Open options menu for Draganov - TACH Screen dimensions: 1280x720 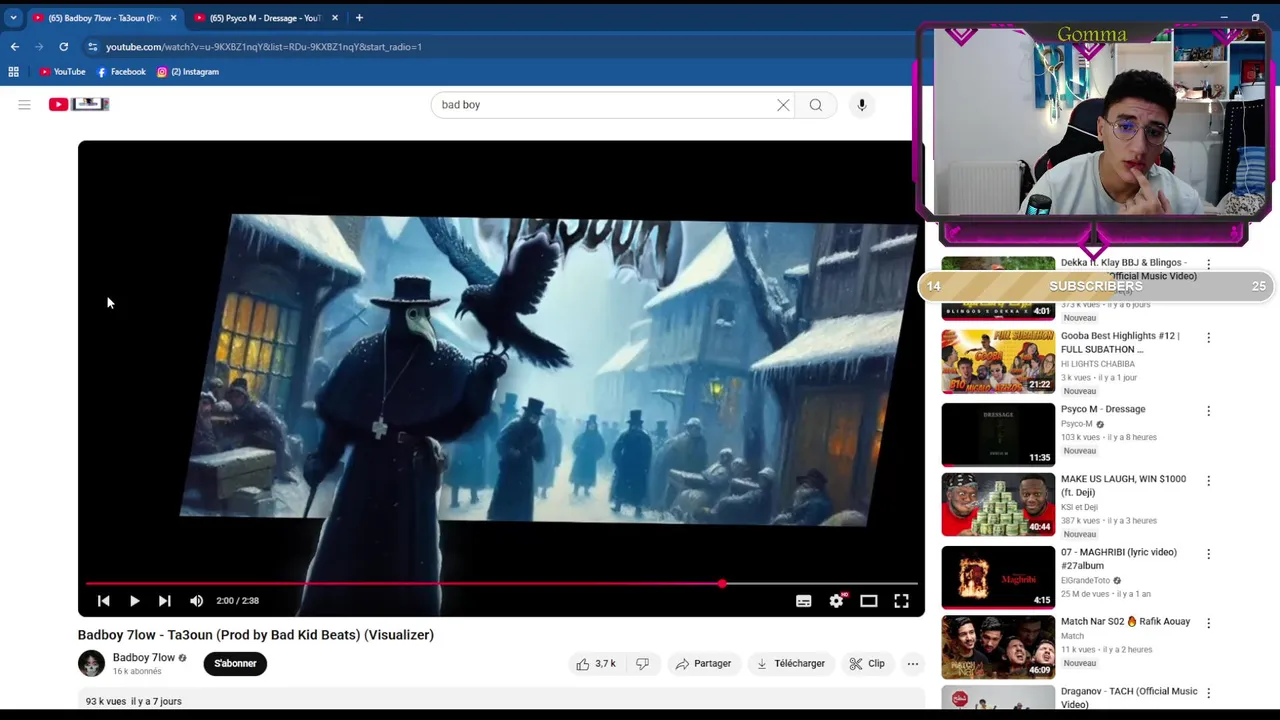1208,693
